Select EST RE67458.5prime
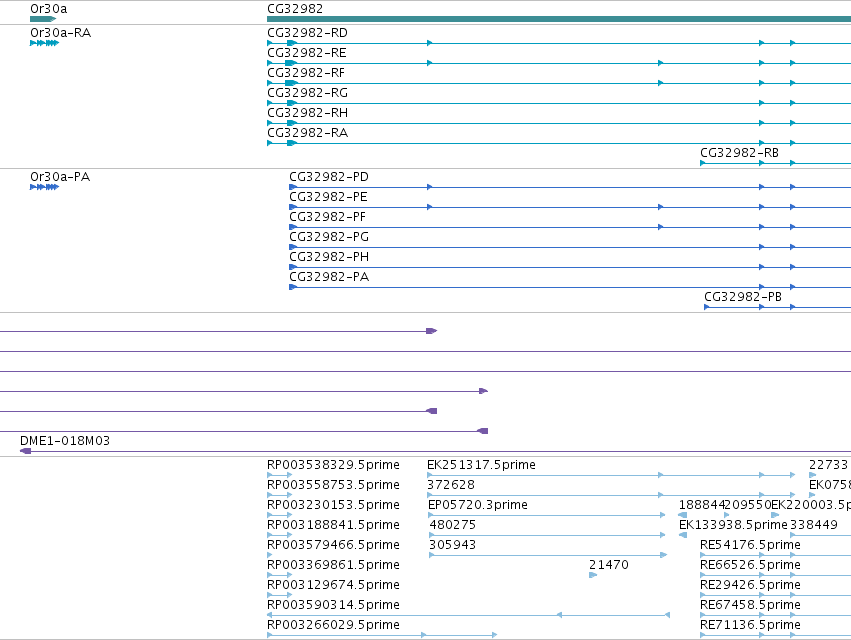Viewport: 851px width, 640px height. coord(750,606)
